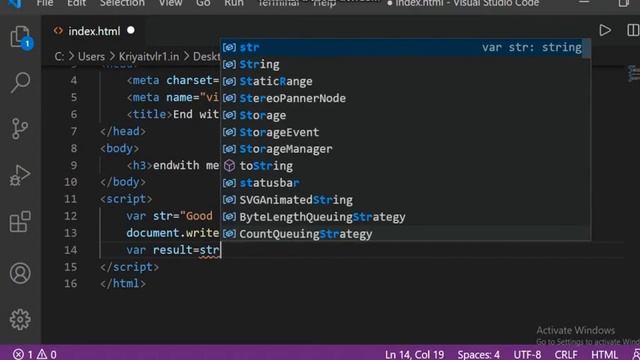Screen dimensions: 640x360
Task: Open the Search view icon
Action: 20,82
